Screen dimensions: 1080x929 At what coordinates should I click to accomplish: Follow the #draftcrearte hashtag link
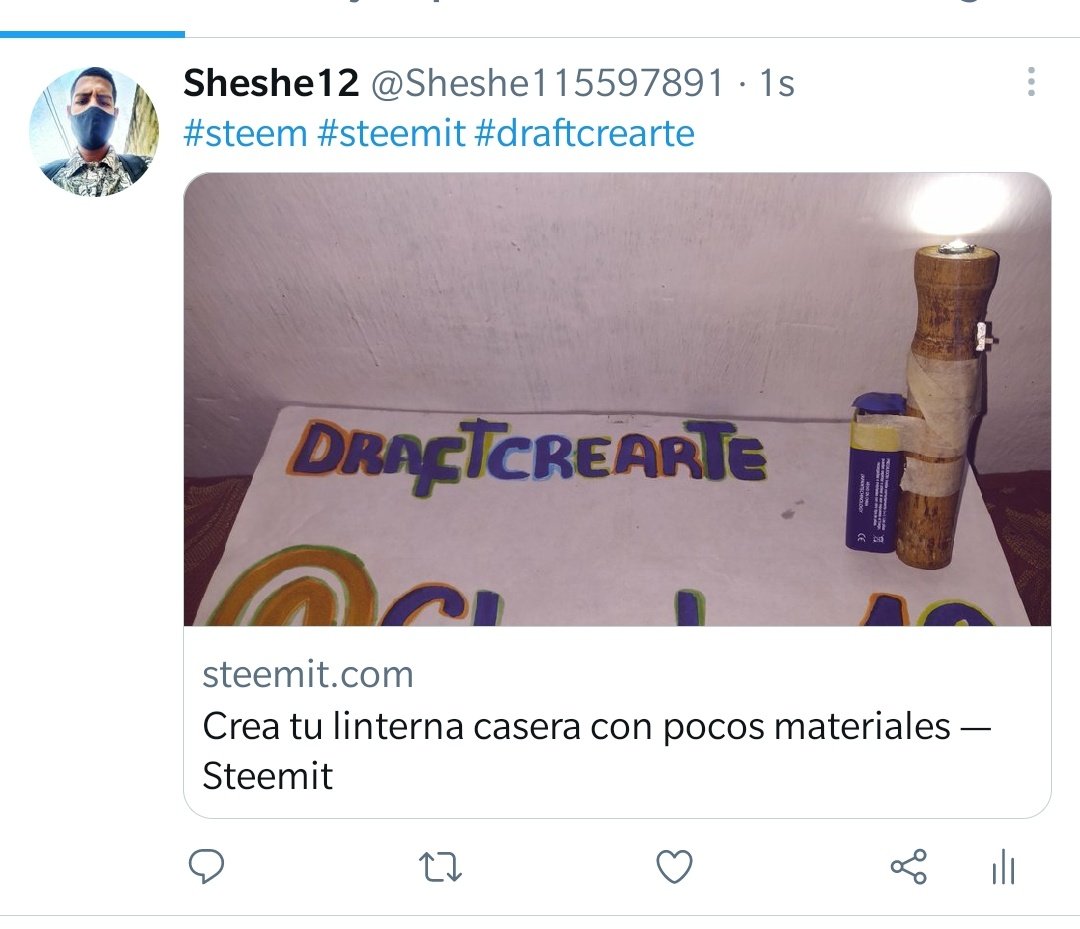tap(585, 134)
